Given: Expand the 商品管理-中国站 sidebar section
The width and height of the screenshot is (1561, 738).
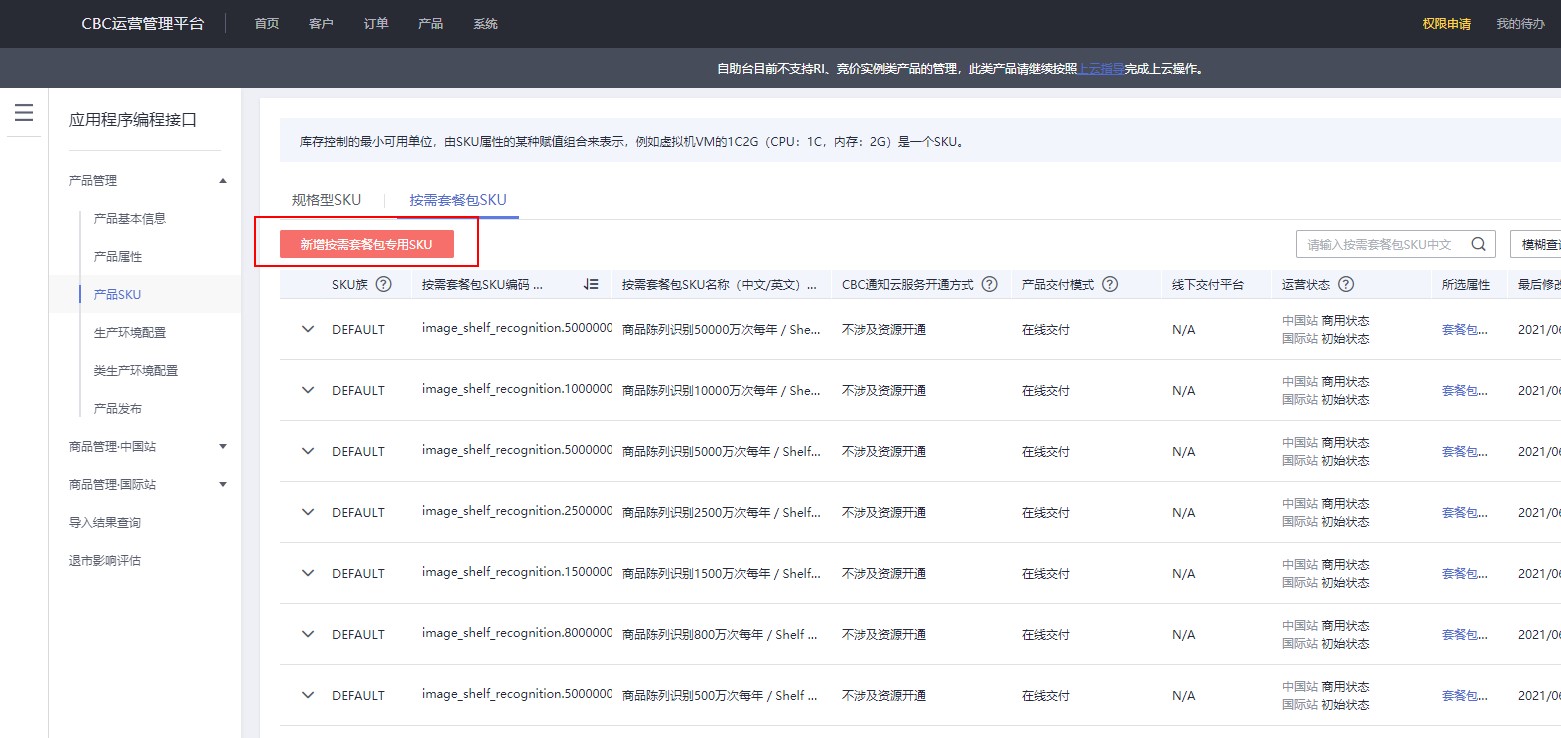Looking at the screenshot, I should [x=223, y=446].
